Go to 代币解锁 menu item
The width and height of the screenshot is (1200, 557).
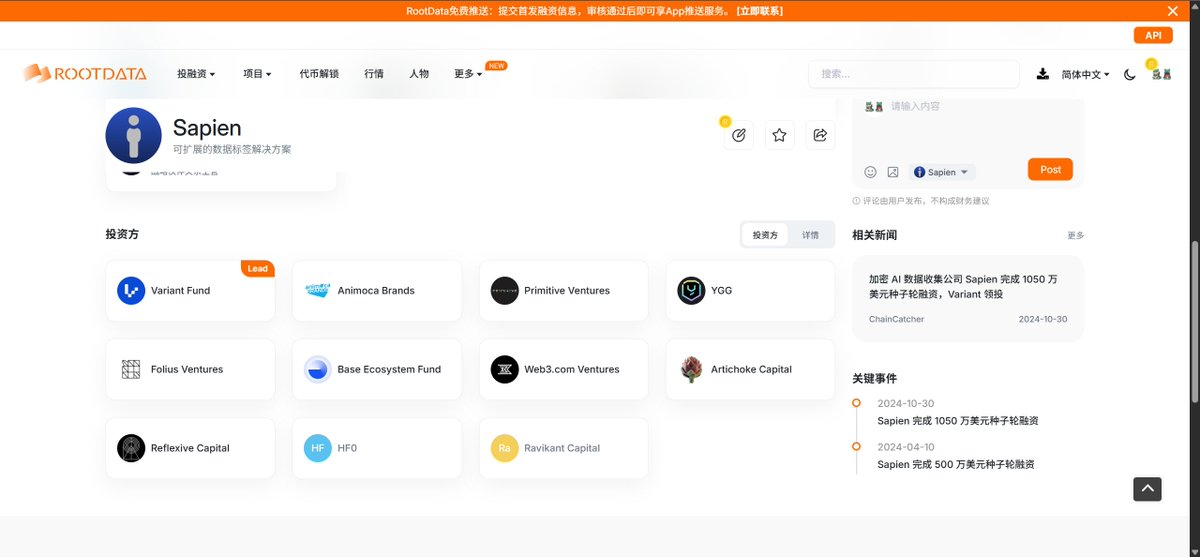[319, 74]
